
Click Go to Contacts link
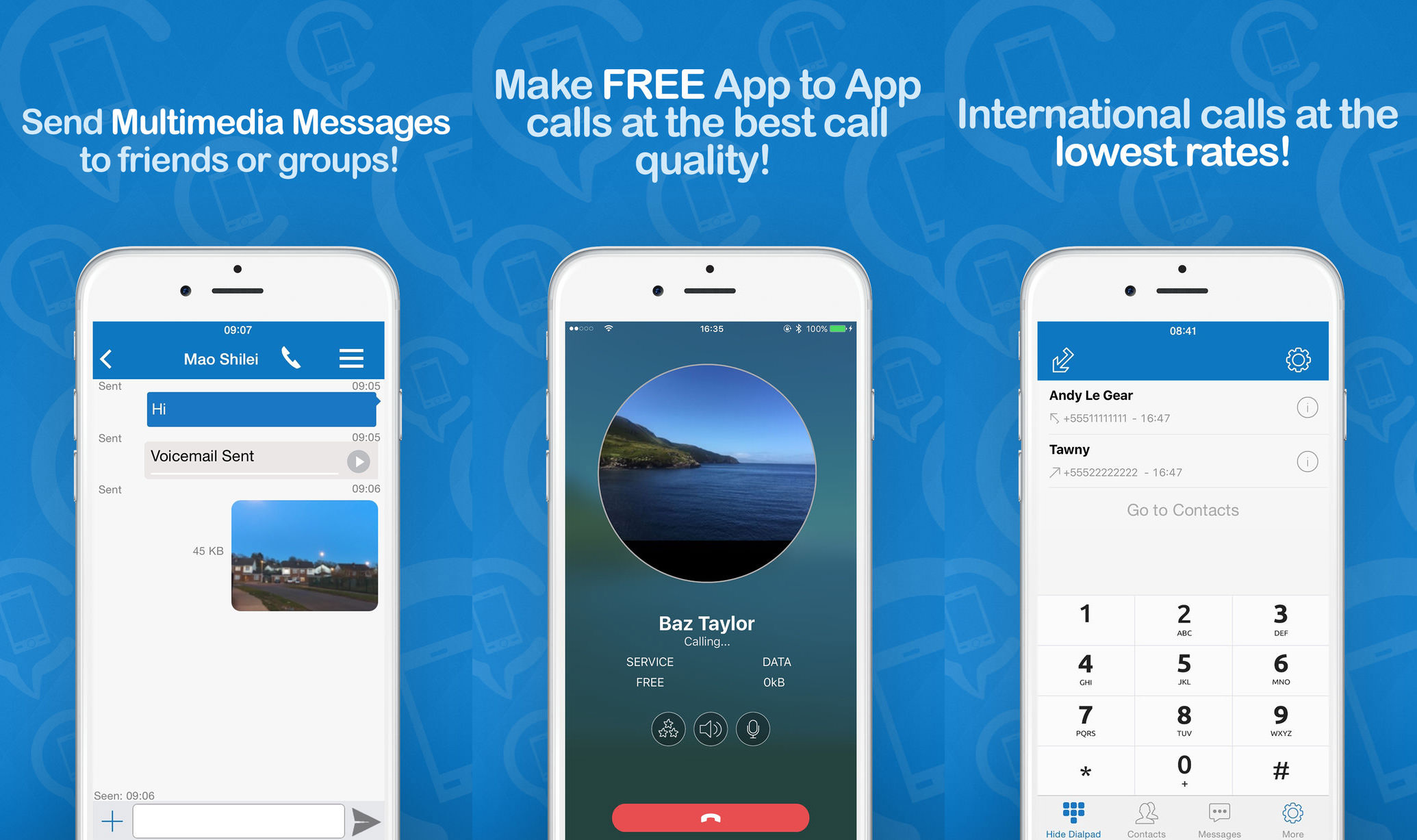click(x=1184, y=511)
